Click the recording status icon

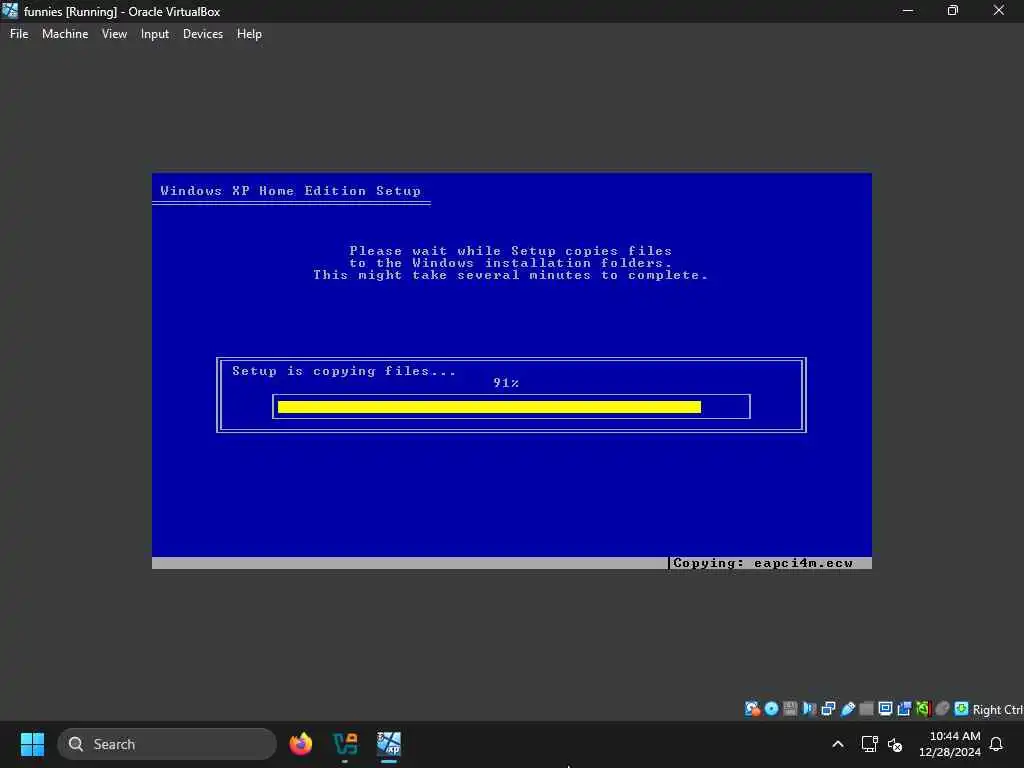click(x=904, y=709)
